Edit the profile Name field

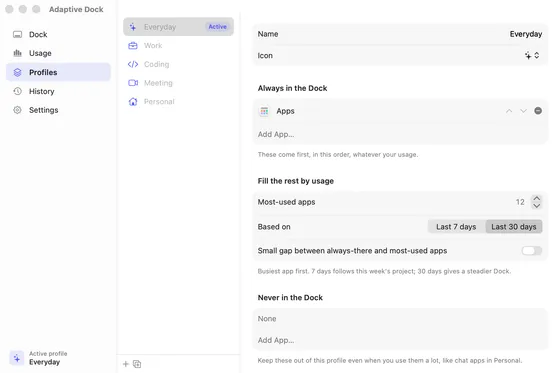[x=400, y=34]
